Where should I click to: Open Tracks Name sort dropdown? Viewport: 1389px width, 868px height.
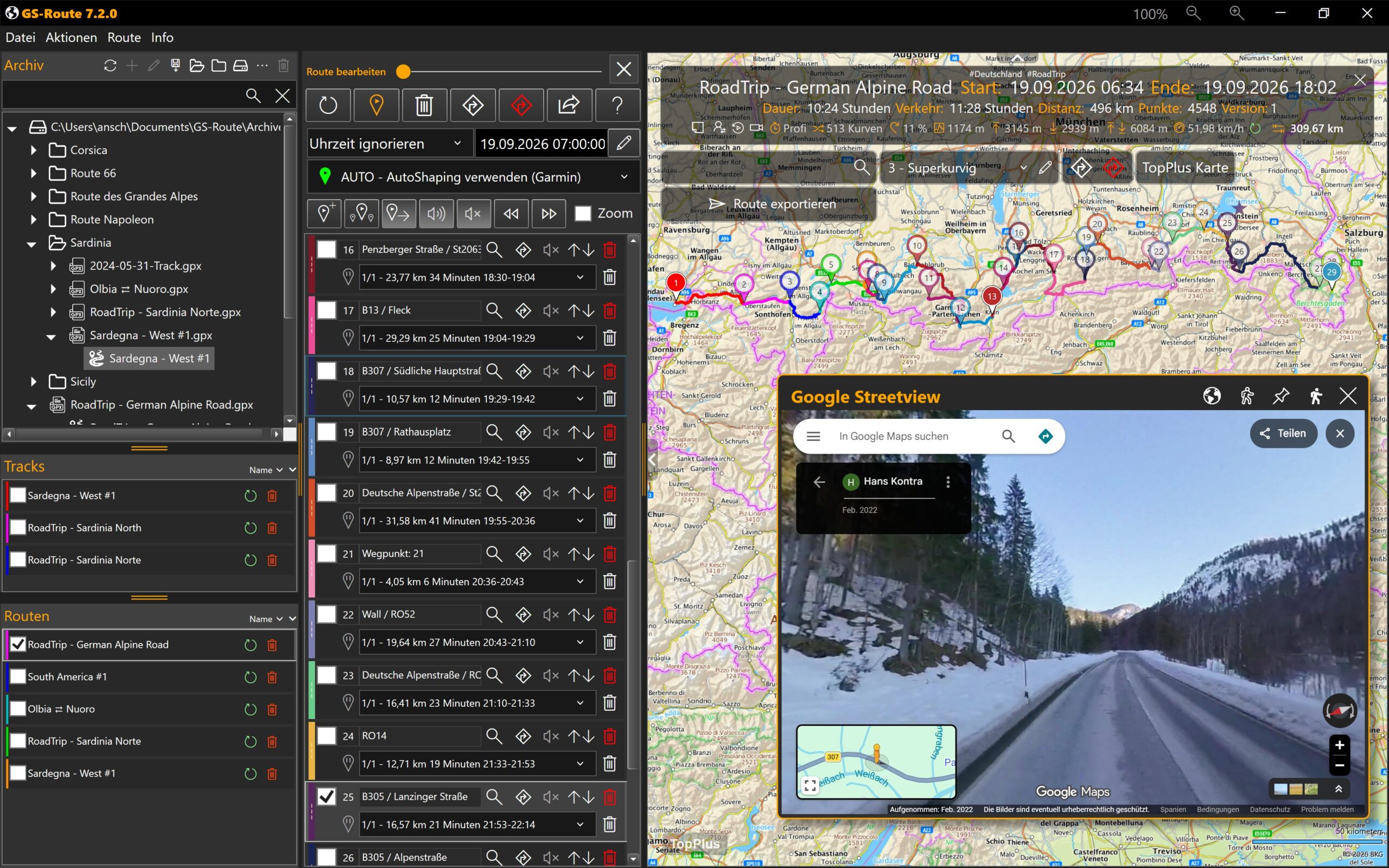point(266,470)
